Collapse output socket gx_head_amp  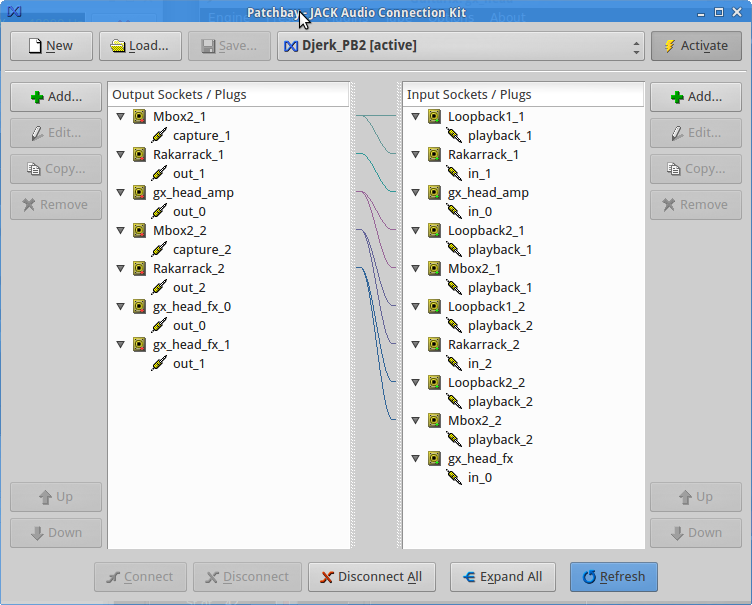(121, 192)
